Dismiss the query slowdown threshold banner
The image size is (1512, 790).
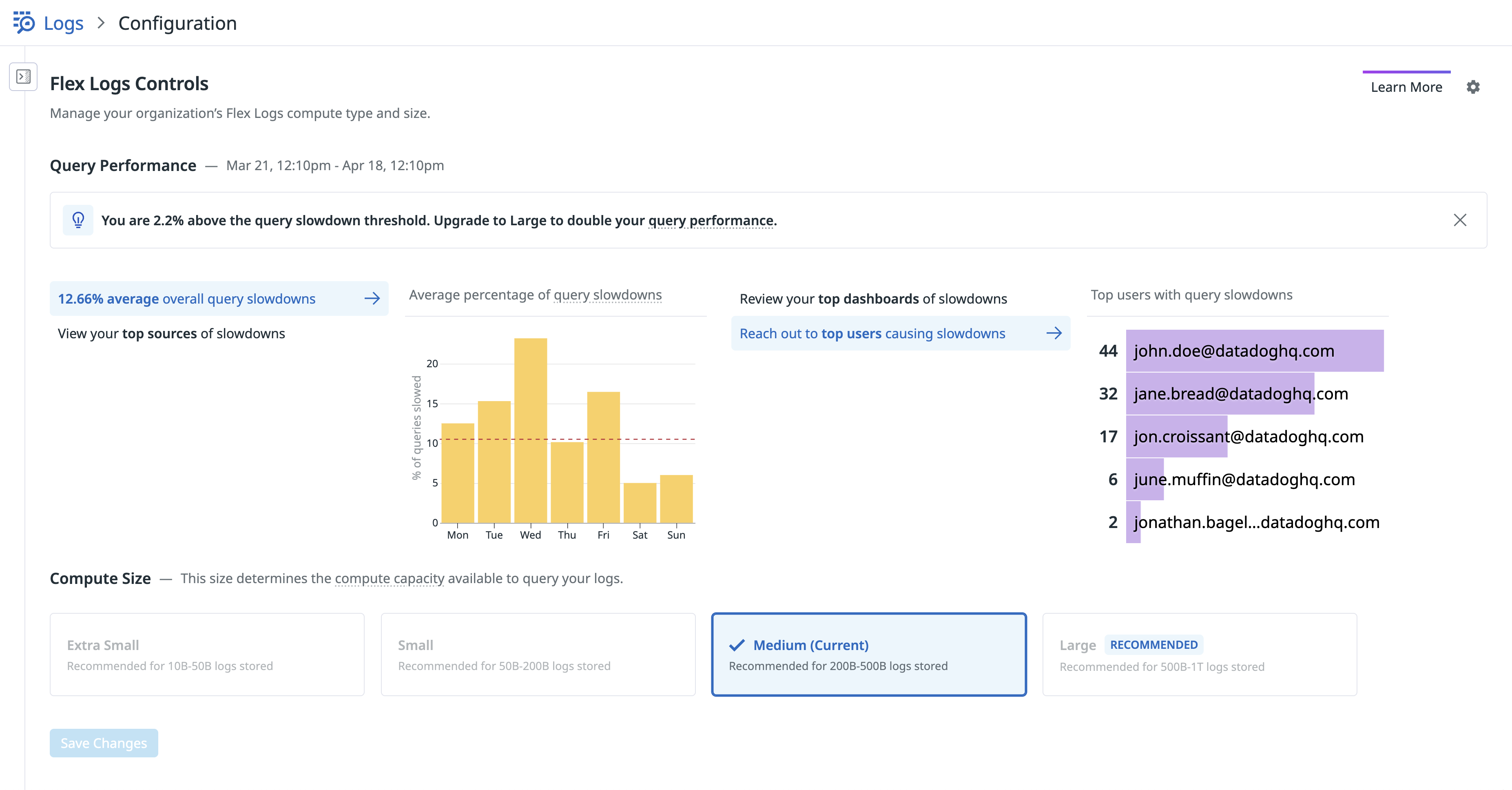[1460, 220]
